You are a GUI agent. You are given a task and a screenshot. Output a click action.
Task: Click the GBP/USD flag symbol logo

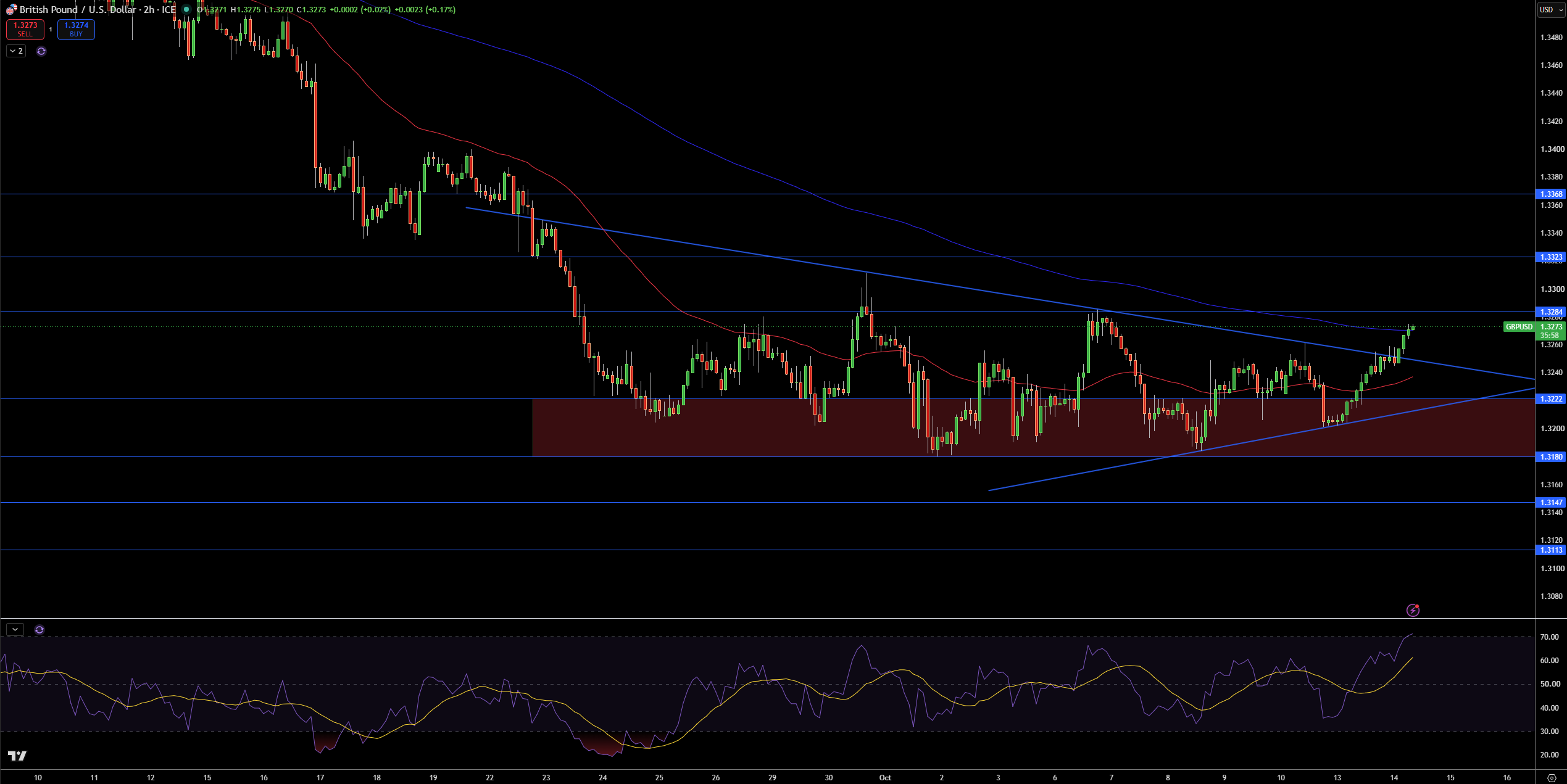[x=11, y=9]
